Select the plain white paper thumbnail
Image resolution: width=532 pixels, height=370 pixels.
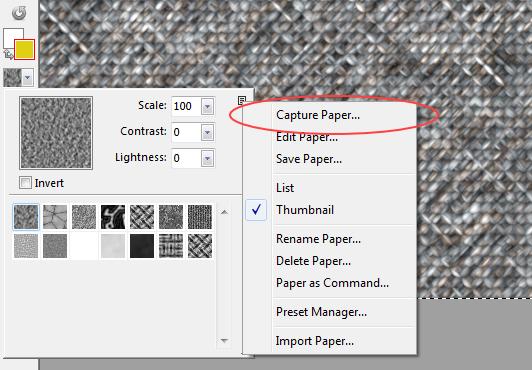click(x=84, y=246)
